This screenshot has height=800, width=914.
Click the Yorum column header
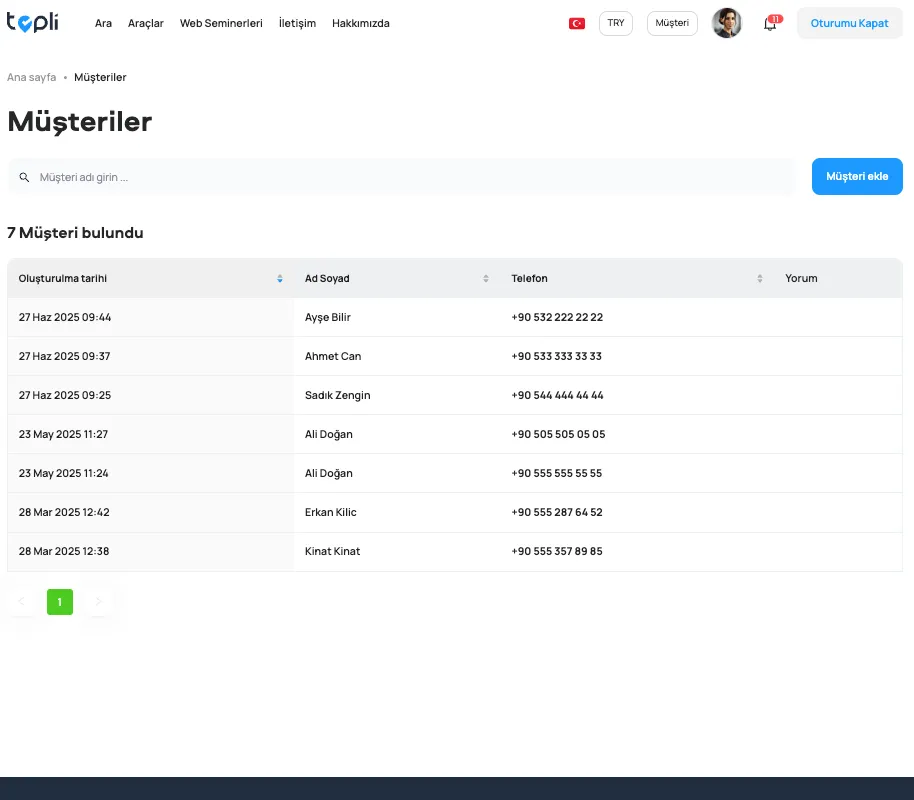[801, 279]
